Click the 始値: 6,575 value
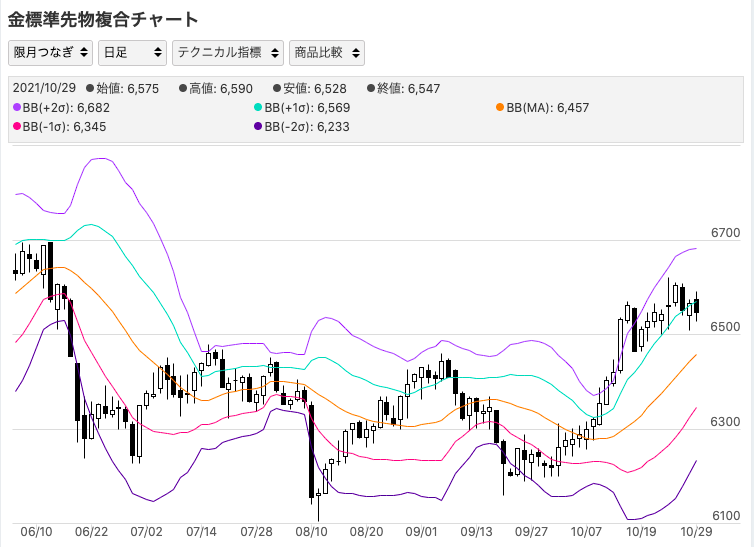754x547 pixels. [x=127, y=88]
